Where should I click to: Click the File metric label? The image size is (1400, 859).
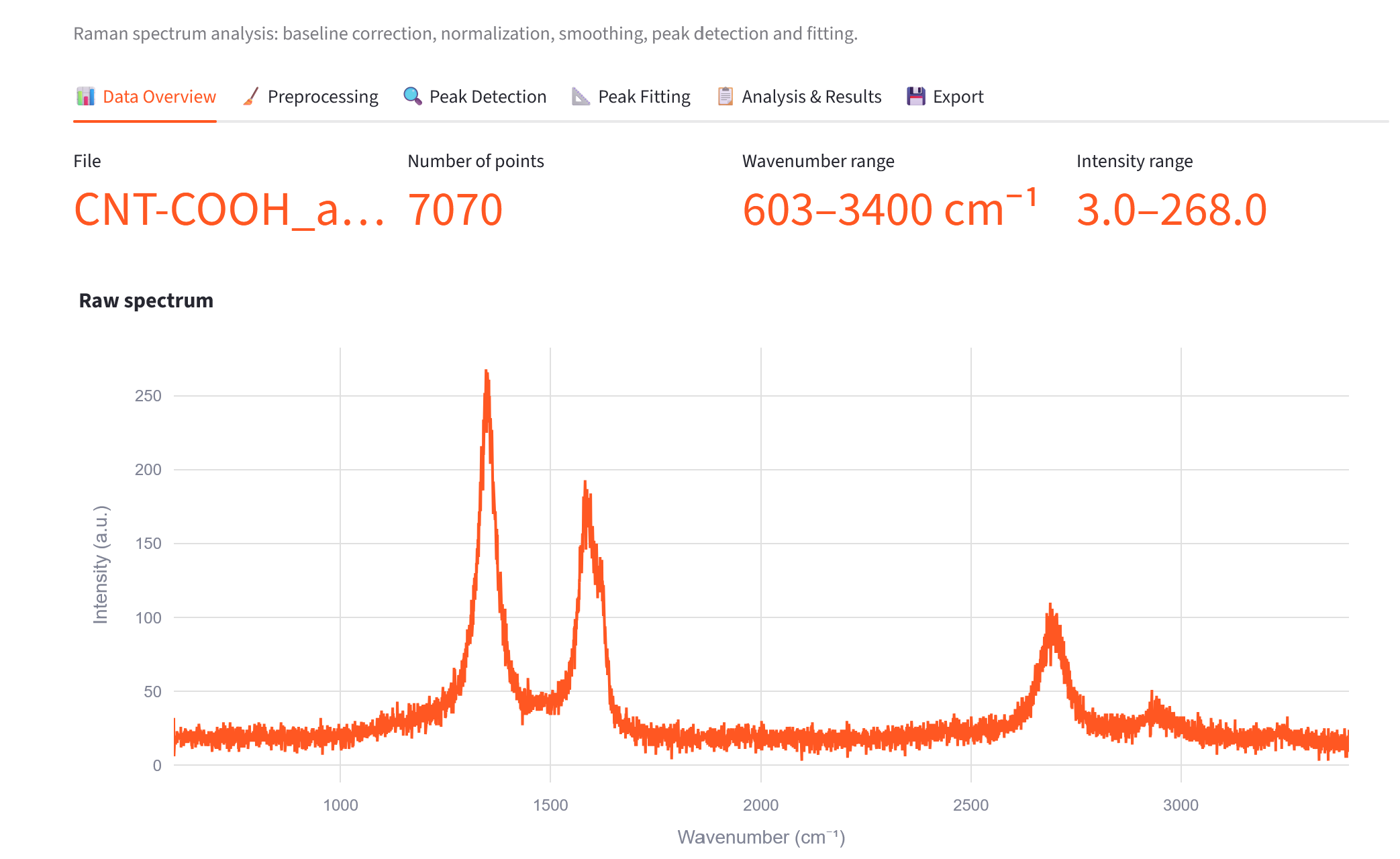click(x=87, y=161)
